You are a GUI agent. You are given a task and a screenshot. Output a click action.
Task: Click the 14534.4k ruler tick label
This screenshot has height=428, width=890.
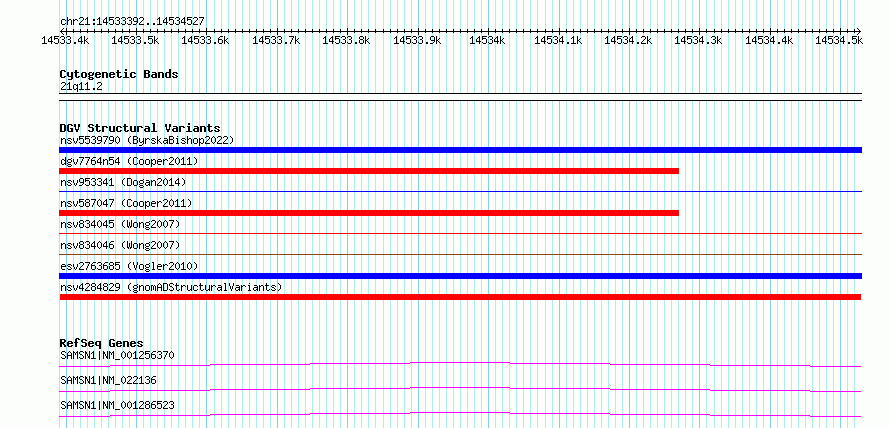(769, 40)
